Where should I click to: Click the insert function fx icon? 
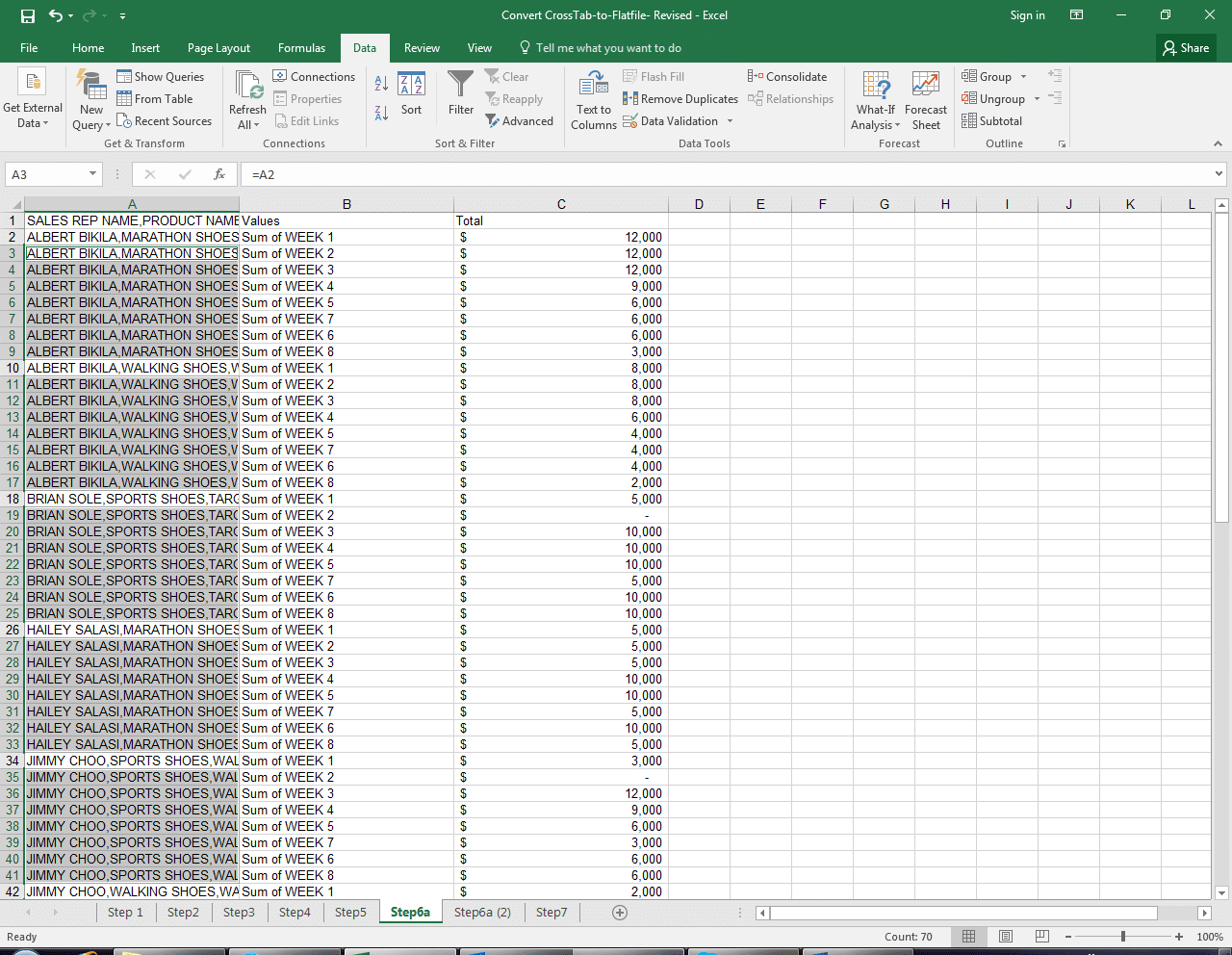(x=219, y=174)
